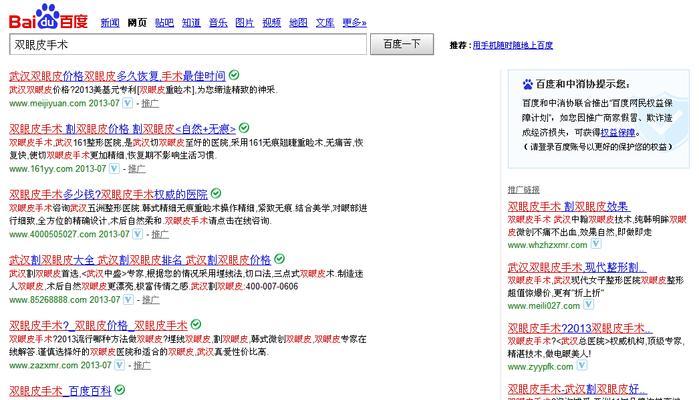
Task: Click green verified badge next to 武汉割双眼皮大全 result
Action: click(x=279, y=259)
